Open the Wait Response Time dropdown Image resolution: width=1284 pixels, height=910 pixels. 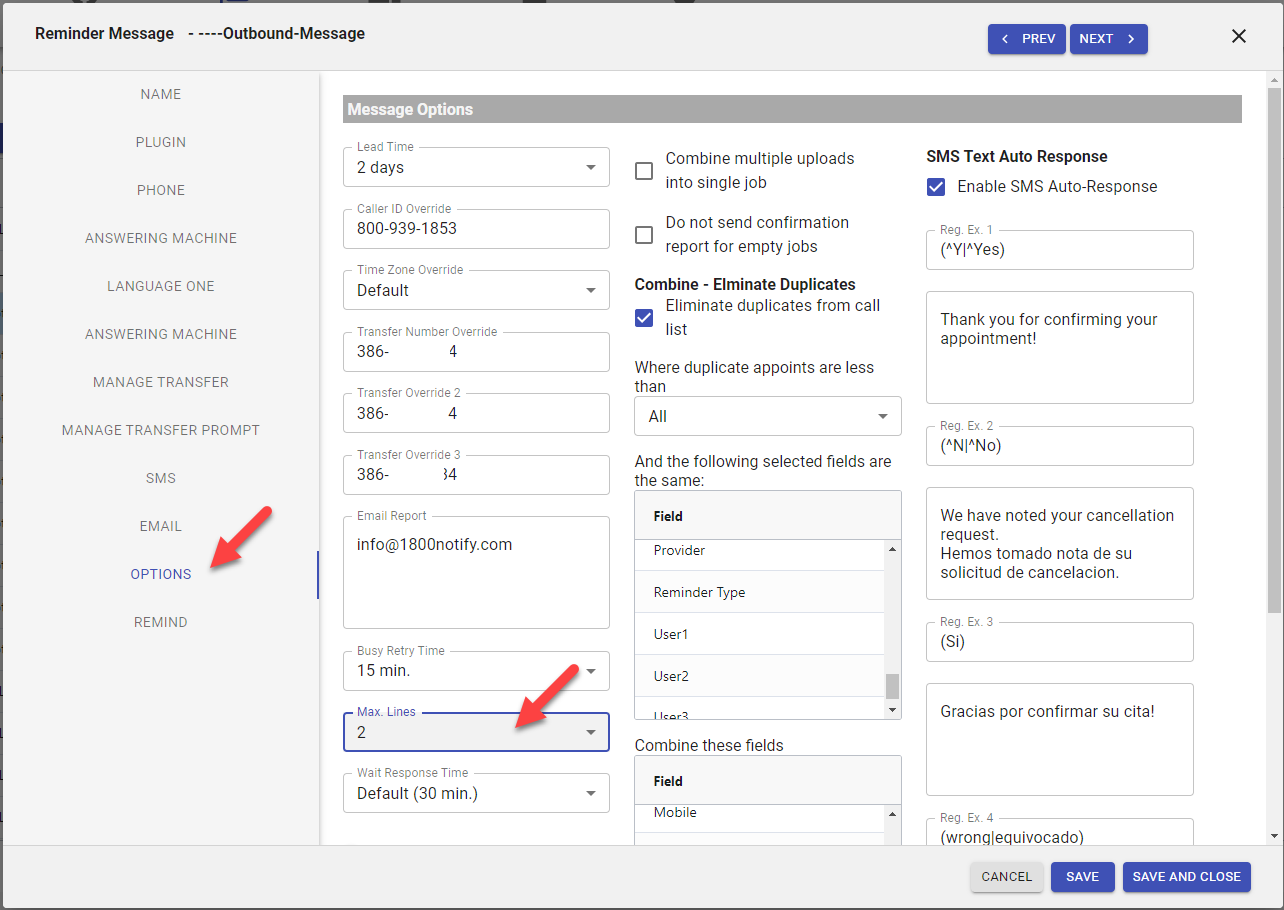[476, 794]
